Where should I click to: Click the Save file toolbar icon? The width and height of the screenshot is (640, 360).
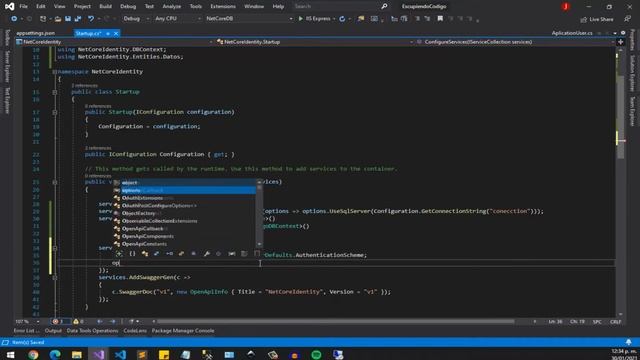point(68,19)
